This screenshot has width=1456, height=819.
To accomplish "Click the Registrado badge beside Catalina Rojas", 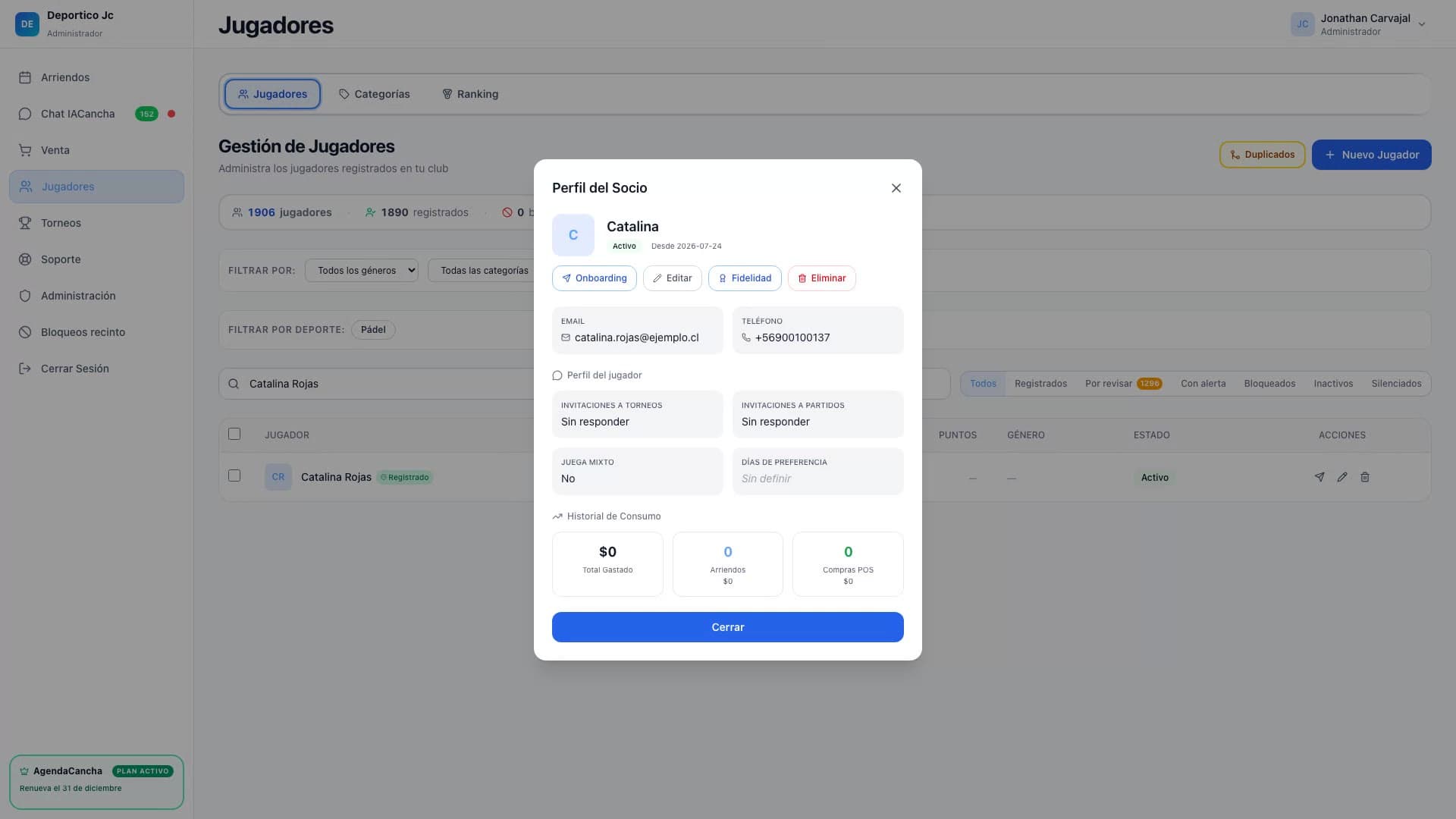I will click(x=405, y=478).
